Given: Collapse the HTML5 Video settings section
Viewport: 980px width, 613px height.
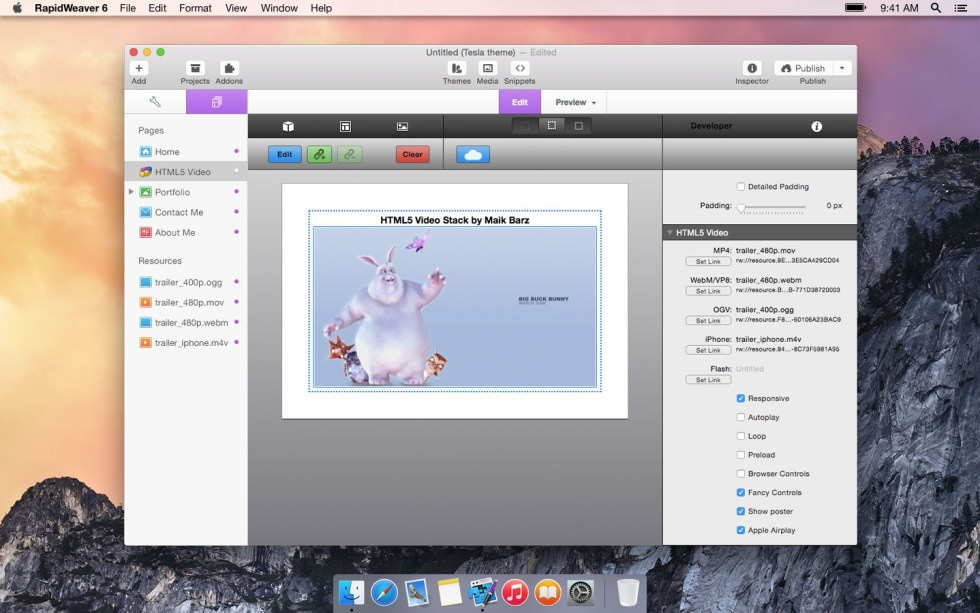Looking at the screenshot, I should (669, 232).
